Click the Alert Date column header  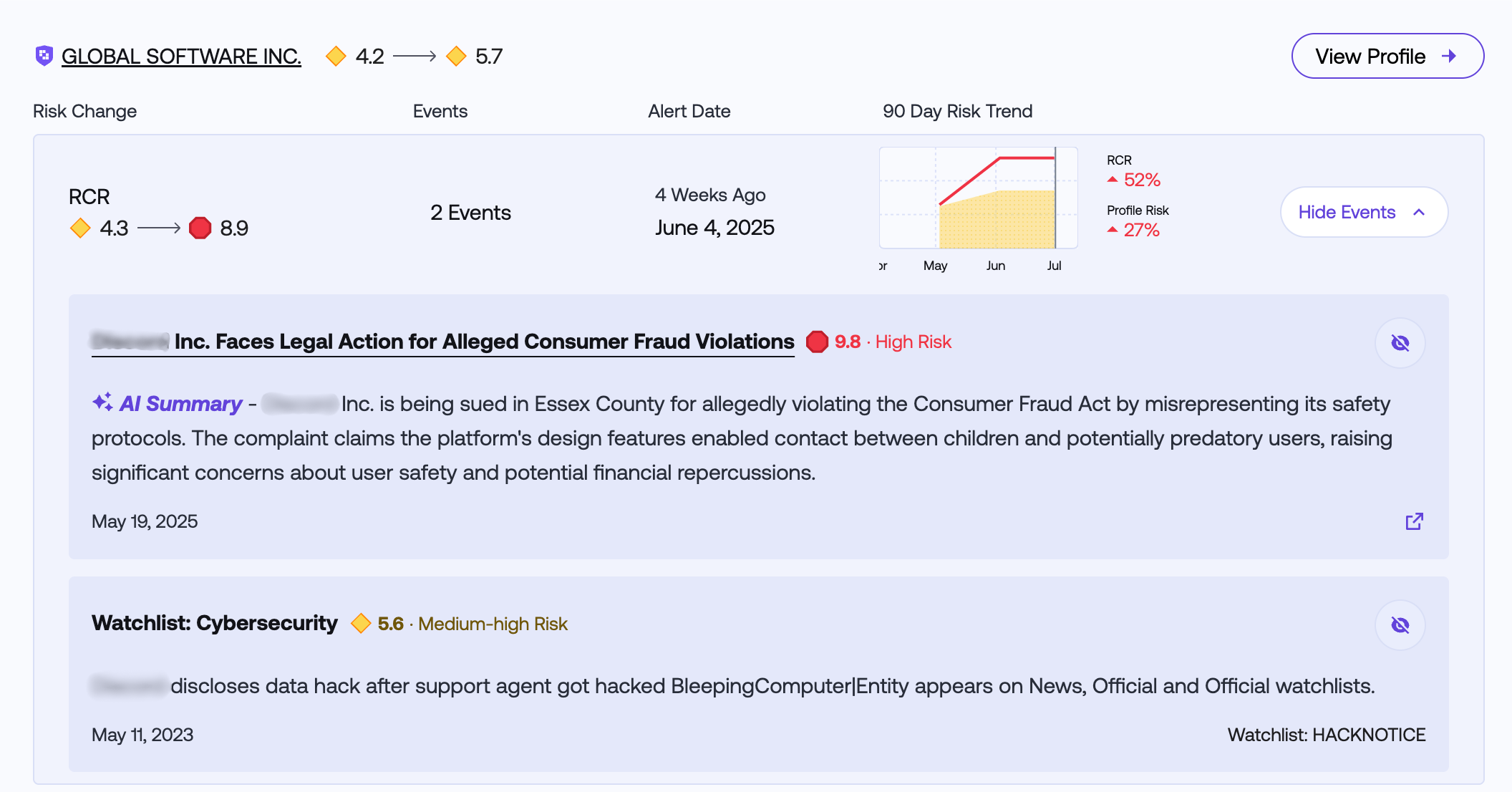(x=689, y=111)
